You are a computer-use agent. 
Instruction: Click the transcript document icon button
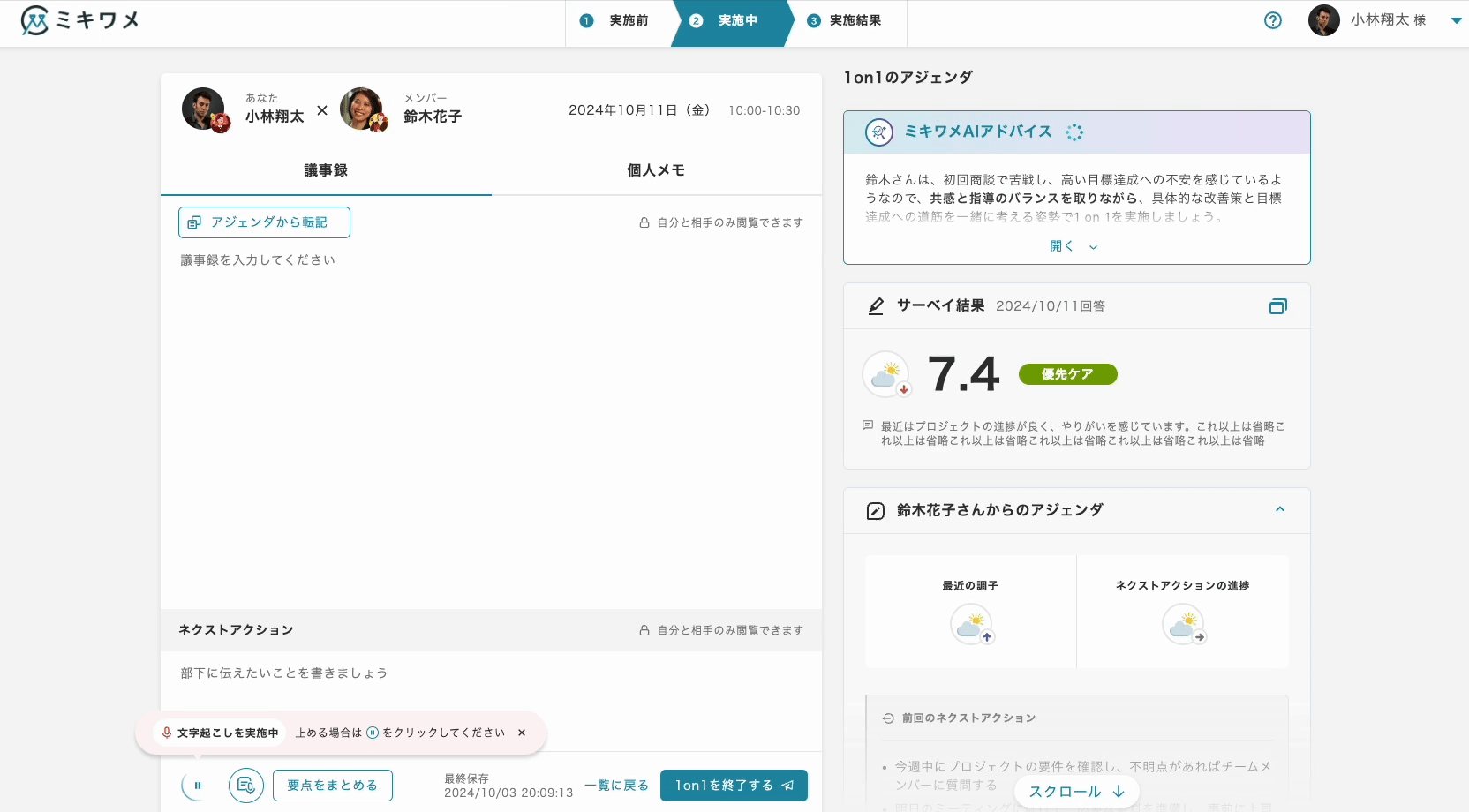(x=246, y=786)
